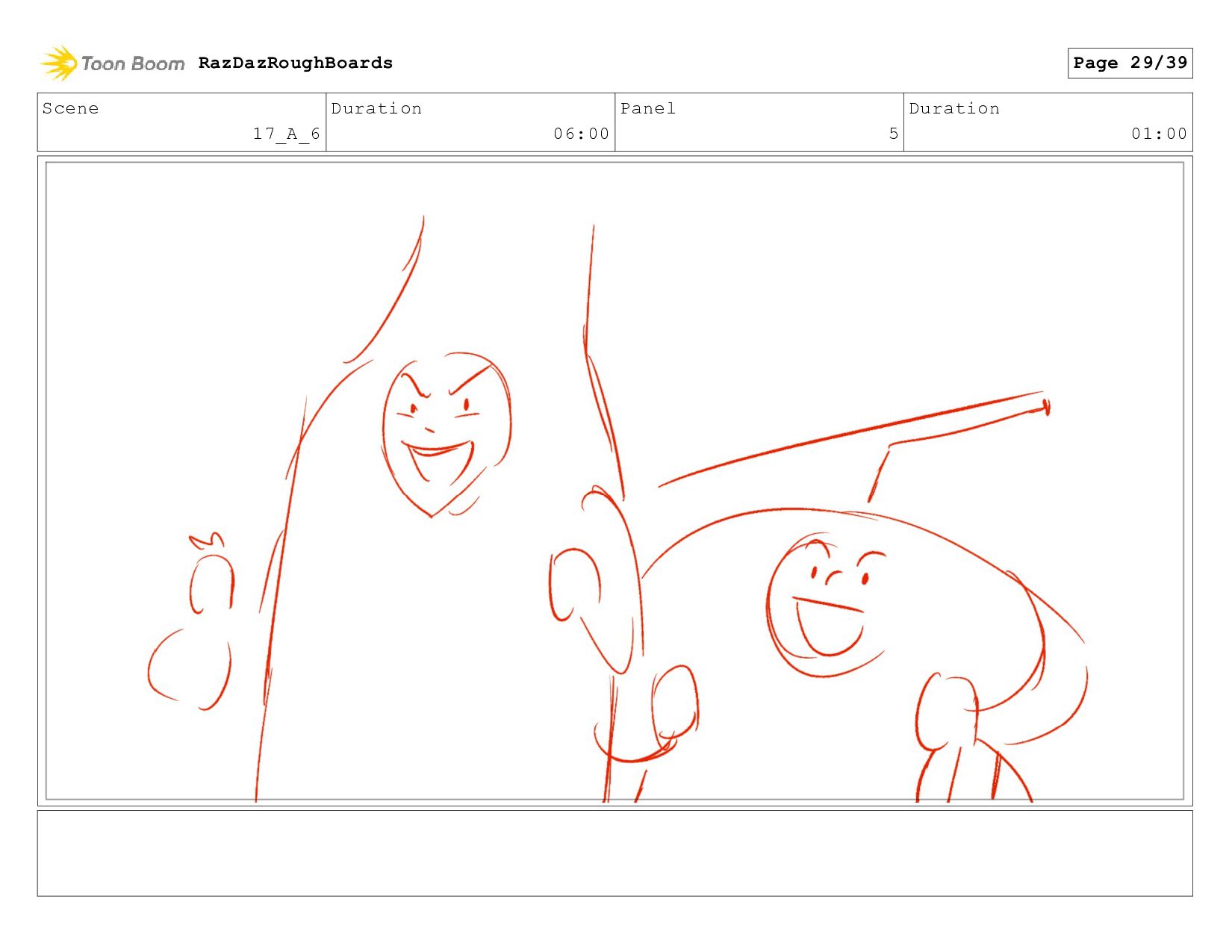Select the panel number 5
Image resolution: width=1232 pixels, height=952 pixels.
pyautogui.click(x=894, y=134)
